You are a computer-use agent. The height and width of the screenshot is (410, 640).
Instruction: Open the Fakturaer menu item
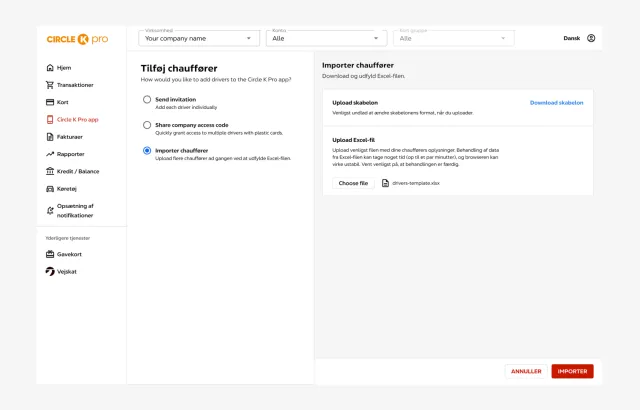tap(70, 137)
